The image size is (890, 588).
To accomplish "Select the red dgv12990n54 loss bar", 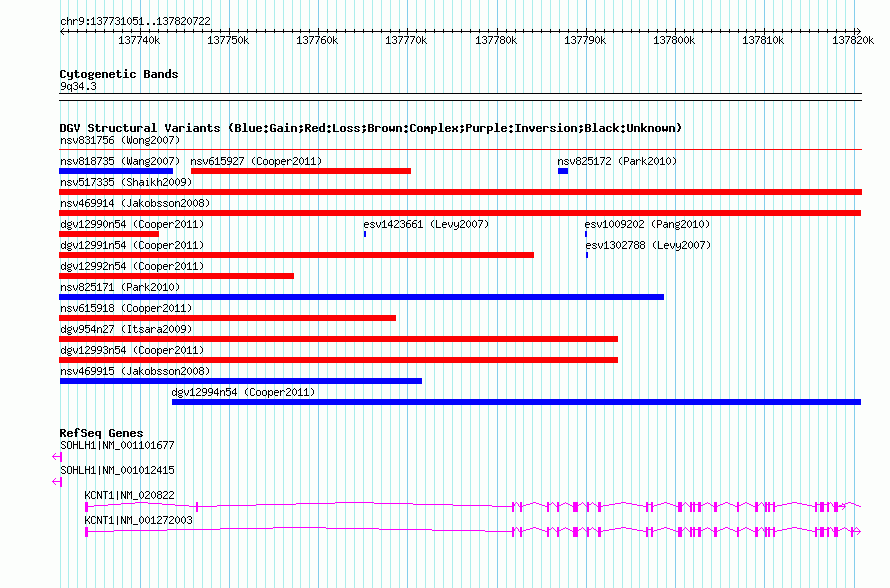I will [109, 234].
